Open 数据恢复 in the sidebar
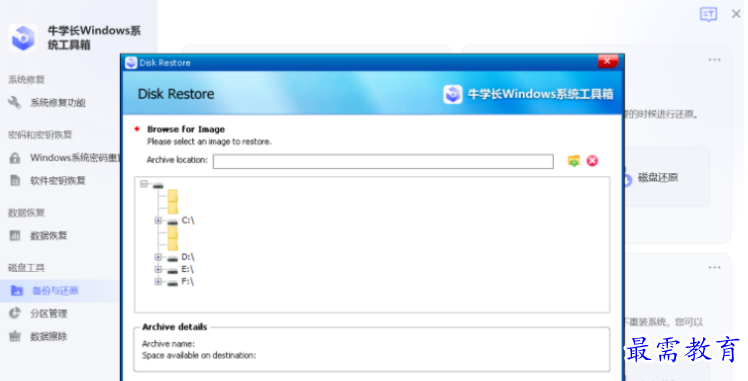This screenshot has height=381, width=748. pos(49,236)
